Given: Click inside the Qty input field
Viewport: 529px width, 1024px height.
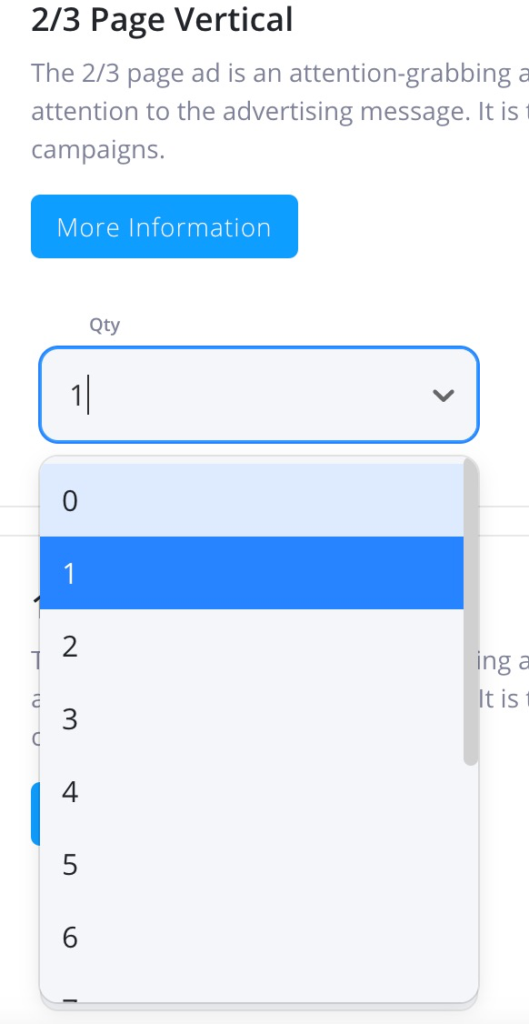Looking at the screenshot, I should 259,394.
